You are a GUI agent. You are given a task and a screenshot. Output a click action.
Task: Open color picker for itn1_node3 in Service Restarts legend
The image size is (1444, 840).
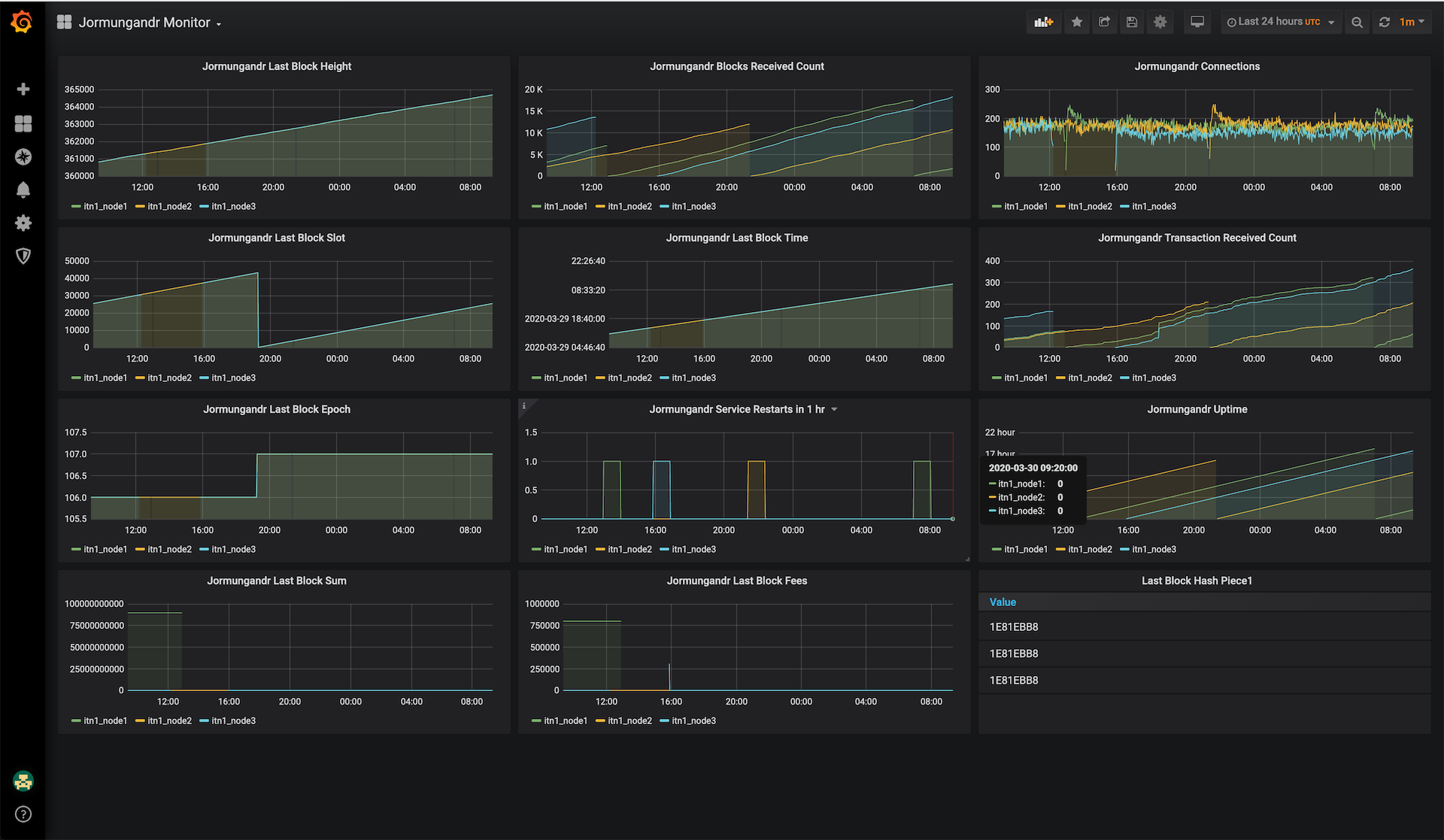click(x=664, y=549)
